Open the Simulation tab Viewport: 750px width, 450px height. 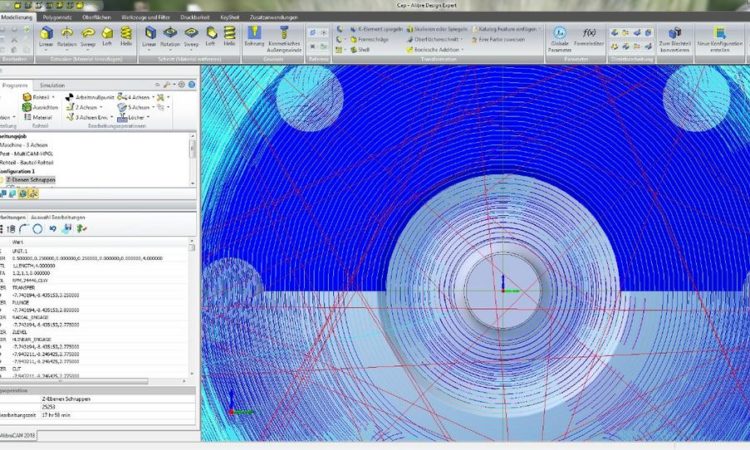point(54,86)
